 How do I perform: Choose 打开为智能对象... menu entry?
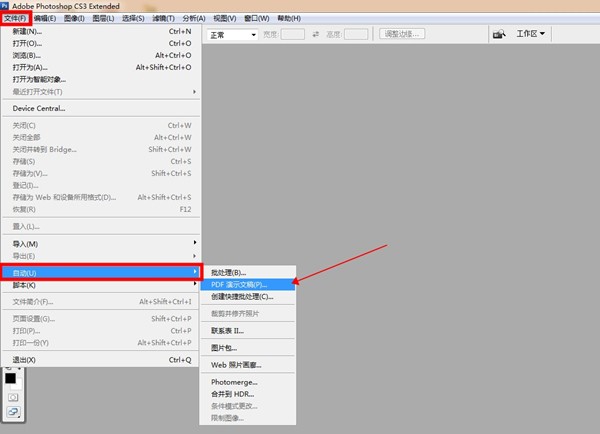point(101,80)
